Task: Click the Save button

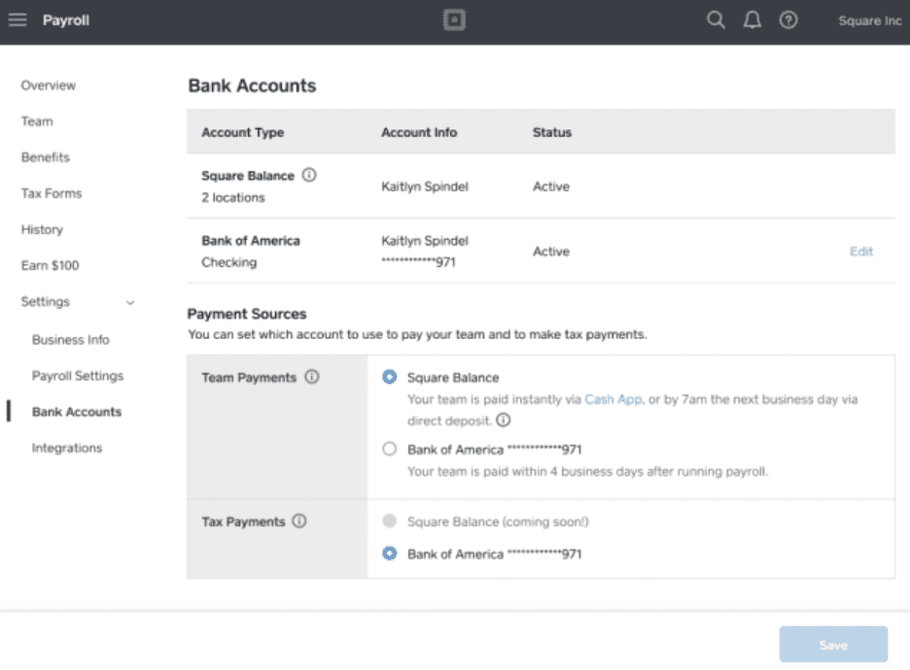Action: coord(834,645)
